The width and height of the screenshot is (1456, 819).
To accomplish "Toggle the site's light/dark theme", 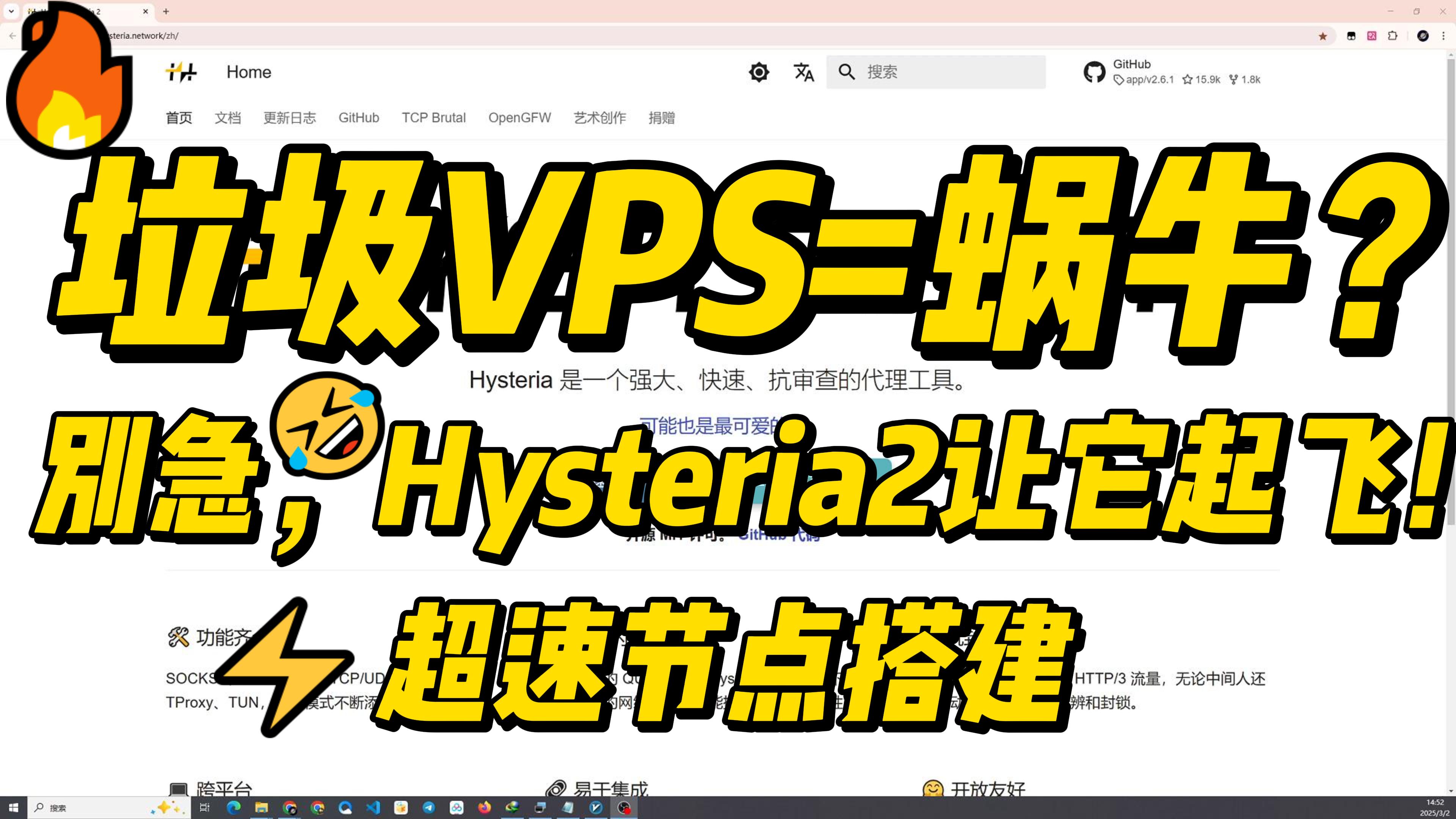I will tap(758, 72).
